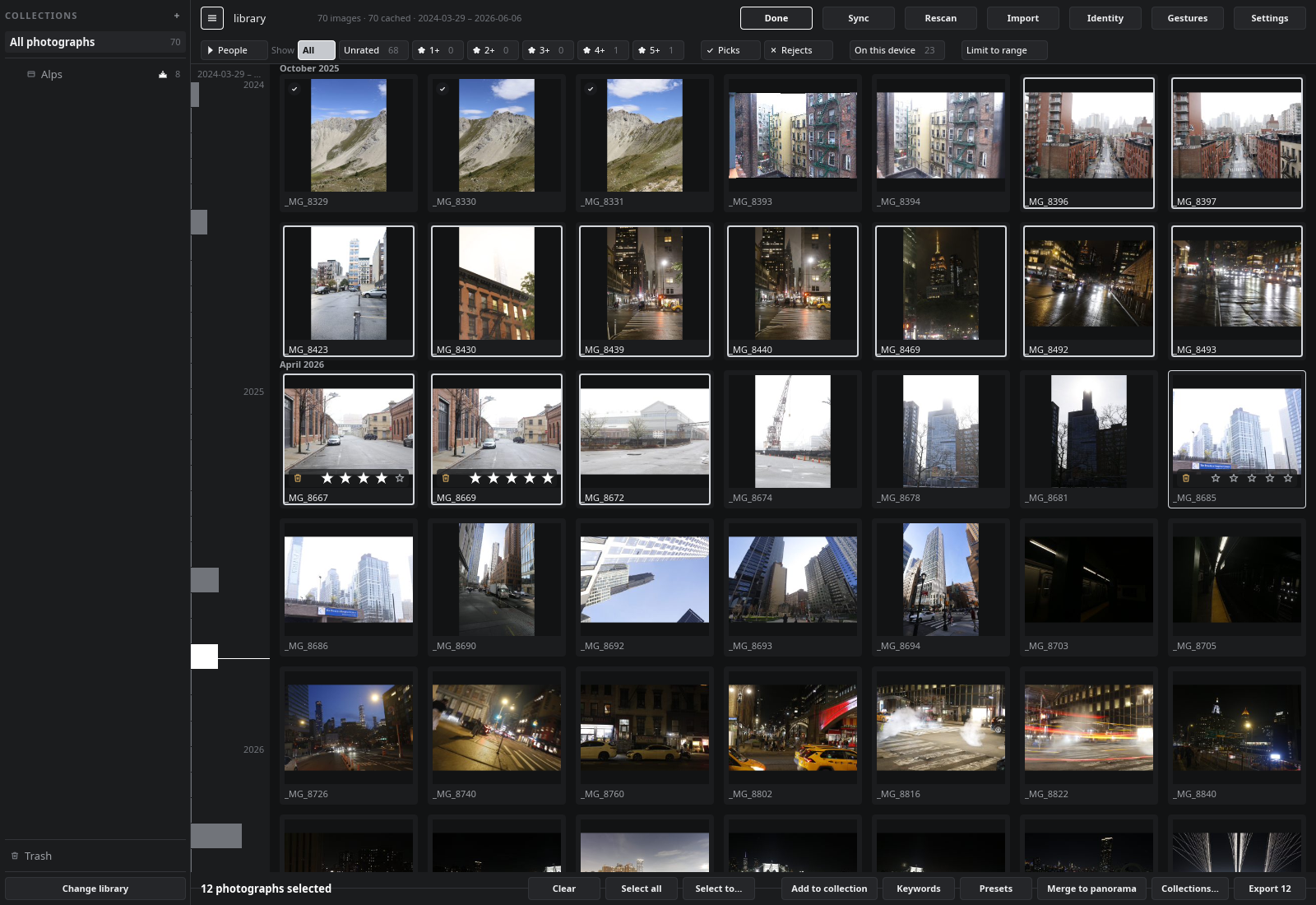The image size is (1316, 905).
Task: Set _MG_8669 rating to four stars
Action: coord(530,478)
